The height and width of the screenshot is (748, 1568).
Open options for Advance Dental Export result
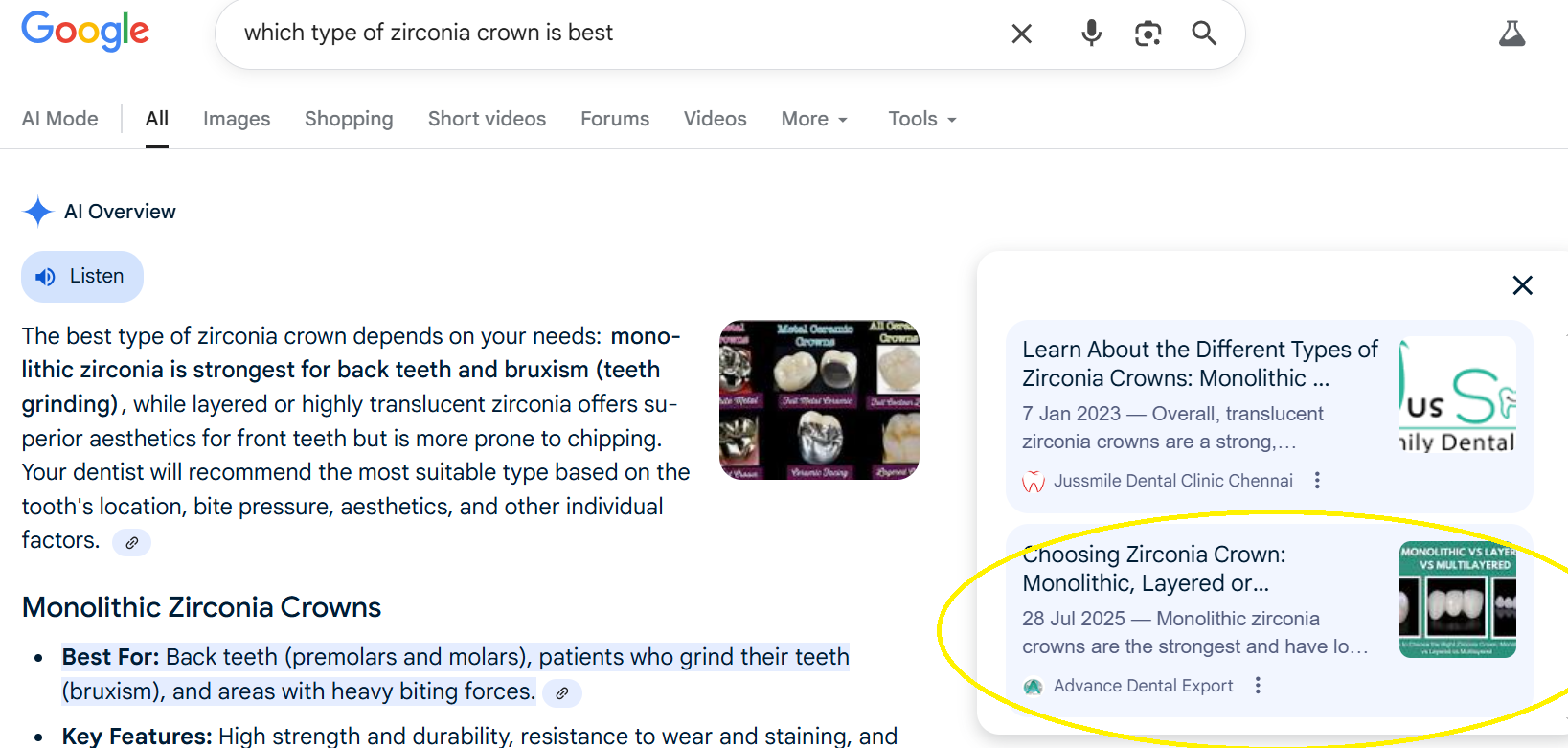coord(1258,686)
